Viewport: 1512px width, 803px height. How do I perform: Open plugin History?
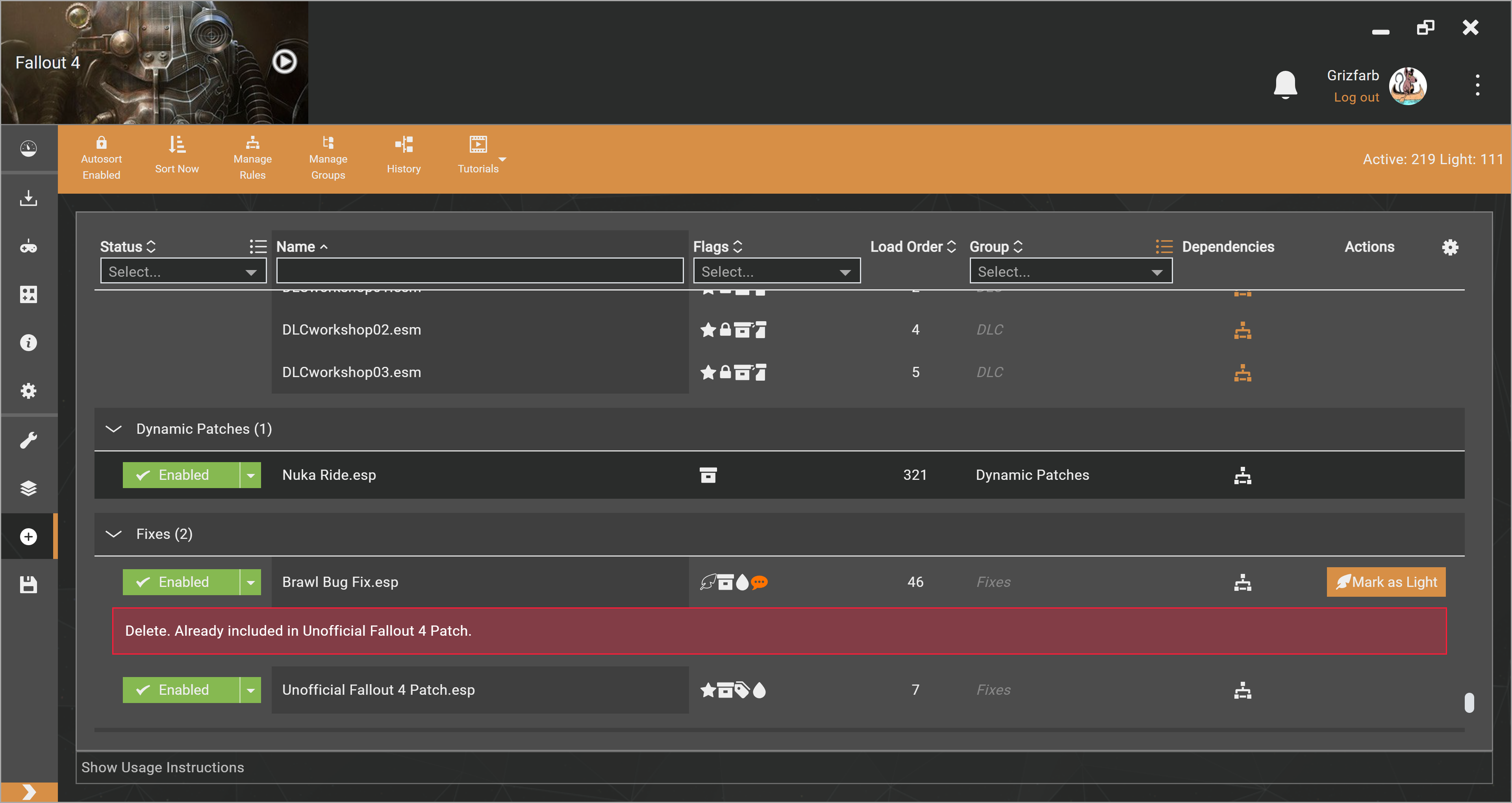coord(404,155)
